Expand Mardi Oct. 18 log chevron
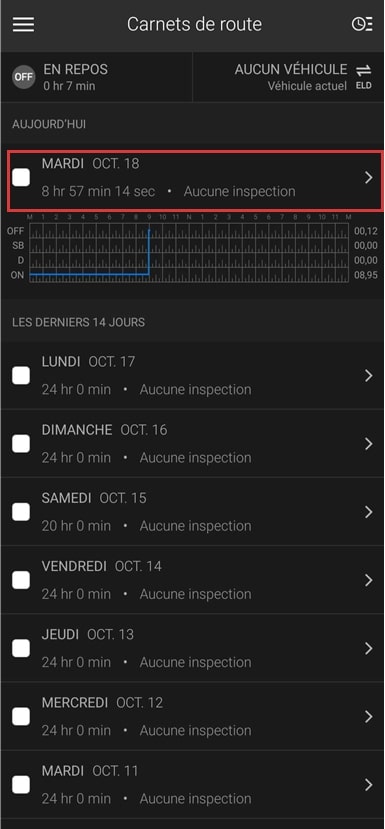385x829 pixels. point(369,178)
